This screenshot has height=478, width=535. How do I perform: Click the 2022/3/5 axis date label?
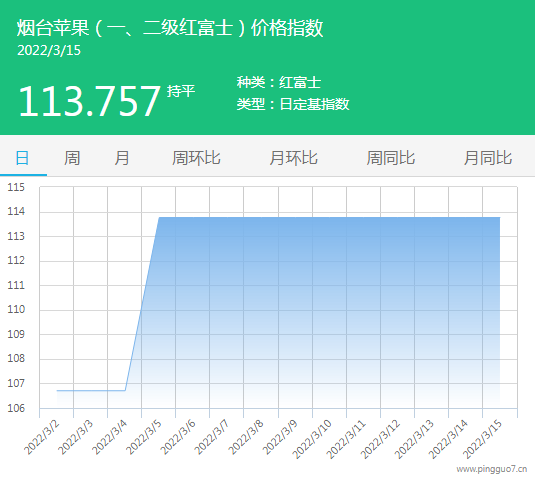point(144,437)
